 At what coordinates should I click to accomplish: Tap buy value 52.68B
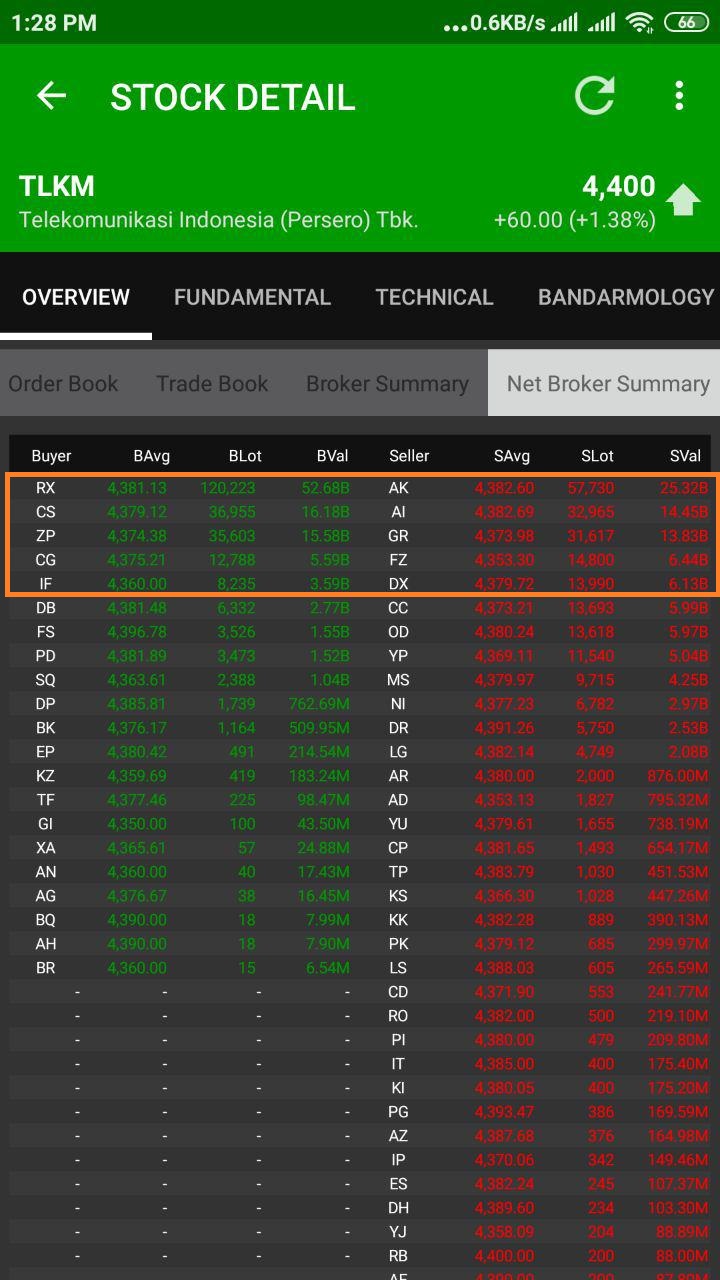click(x=325, y=488)
